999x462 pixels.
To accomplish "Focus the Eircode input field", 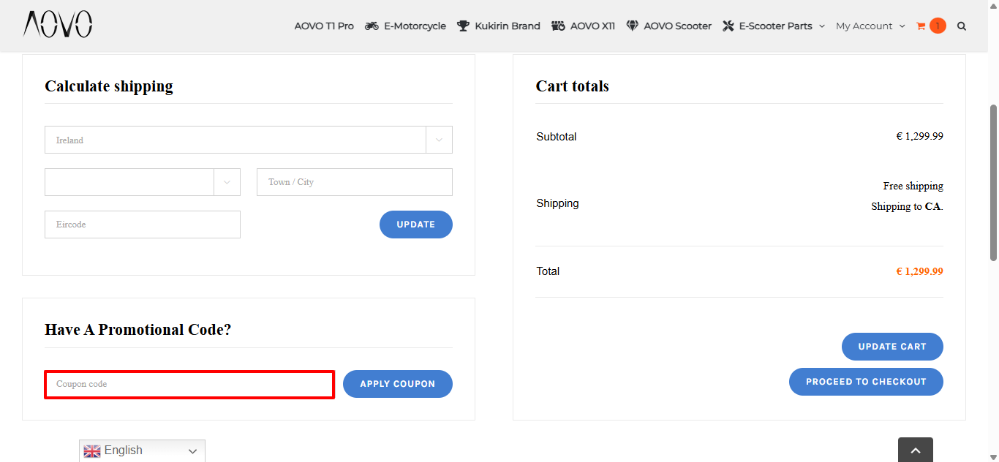I will [143, 224].
